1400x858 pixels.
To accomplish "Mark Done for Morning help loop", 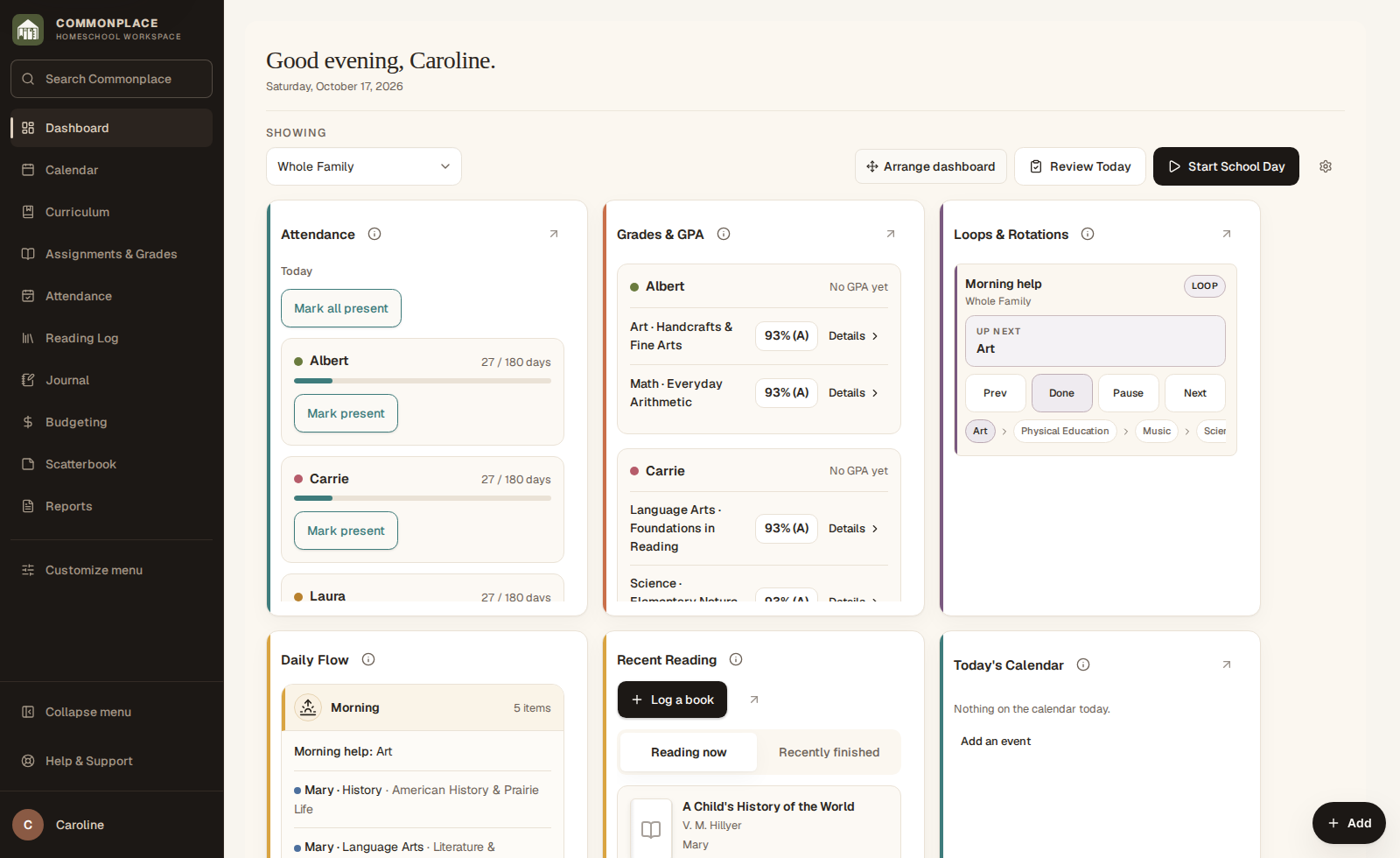I will coord(1061,393).
